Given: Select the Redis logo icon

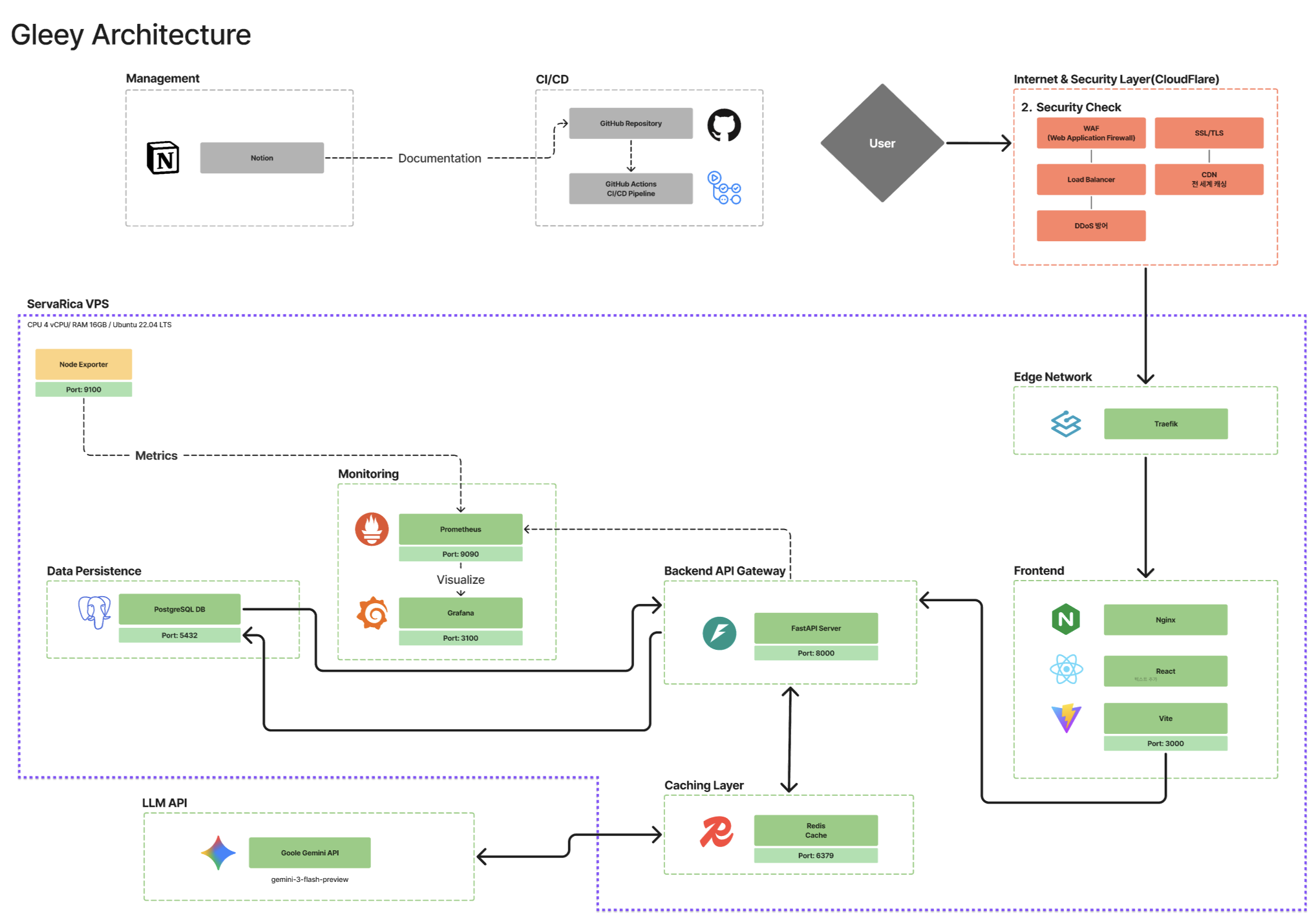Looking at the screenshot, I should pos(717,832).
